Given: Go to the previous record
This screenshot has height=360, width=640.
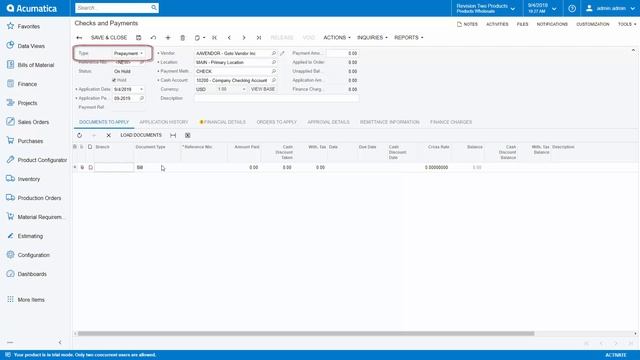Looking at the screenshot, I should [x=229, y=38].
